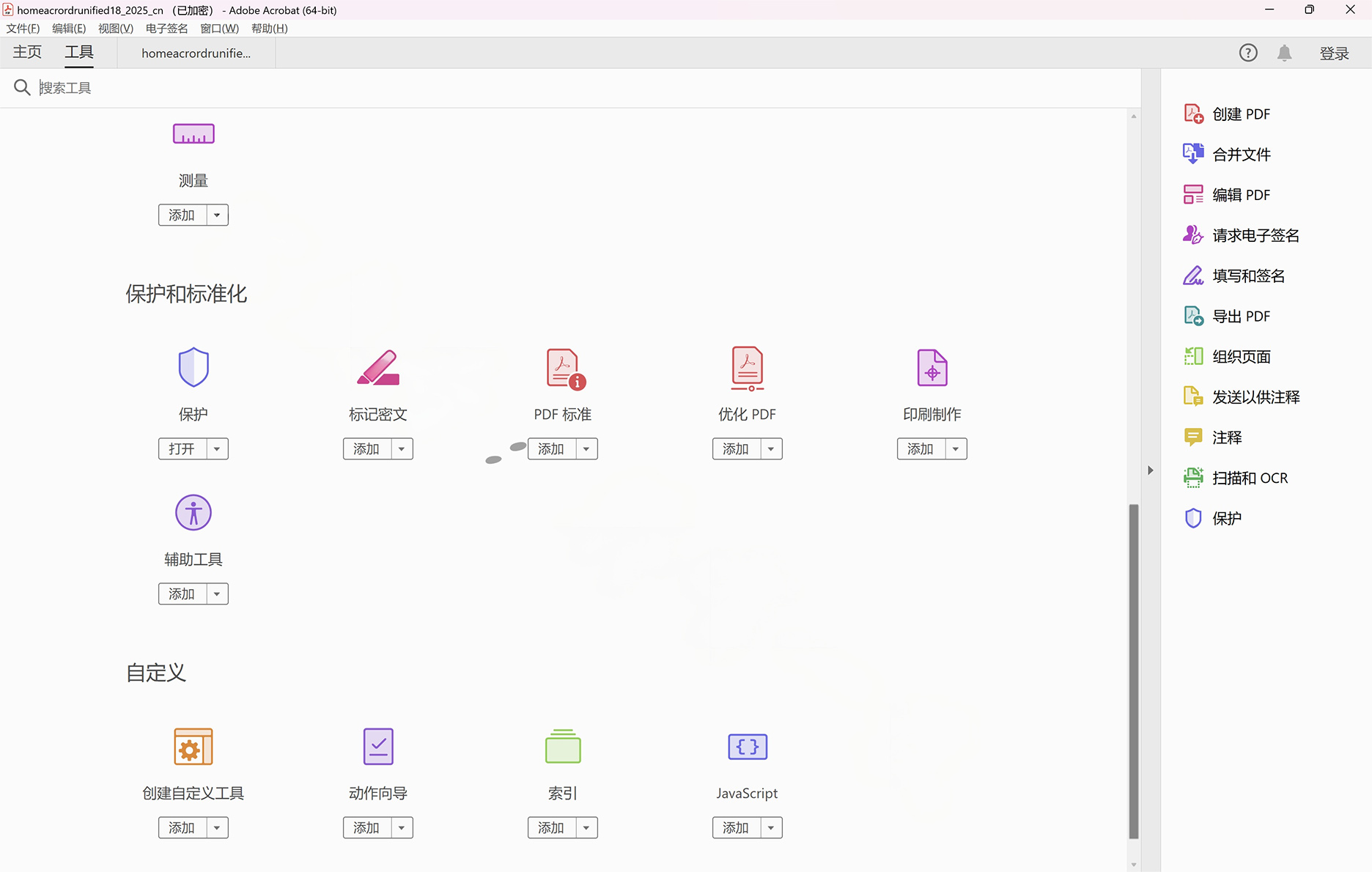Expand dropdown arrow for 印刷制作 添加
The image size is (1372, 872).
coord(956,448)
